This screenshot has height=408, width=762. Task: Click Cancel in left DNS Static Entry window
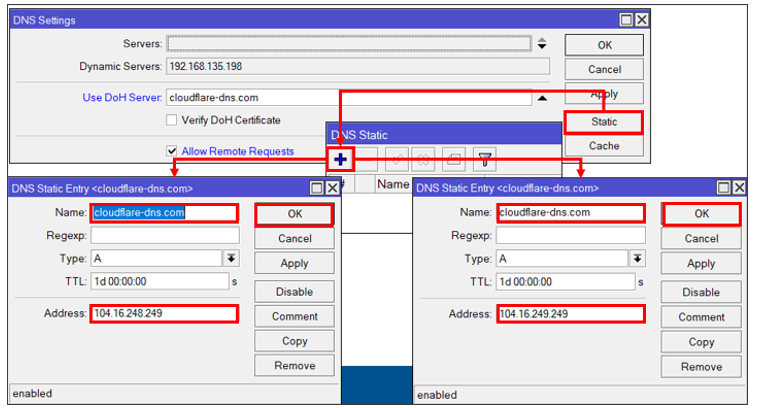click(x=294, y=238)
